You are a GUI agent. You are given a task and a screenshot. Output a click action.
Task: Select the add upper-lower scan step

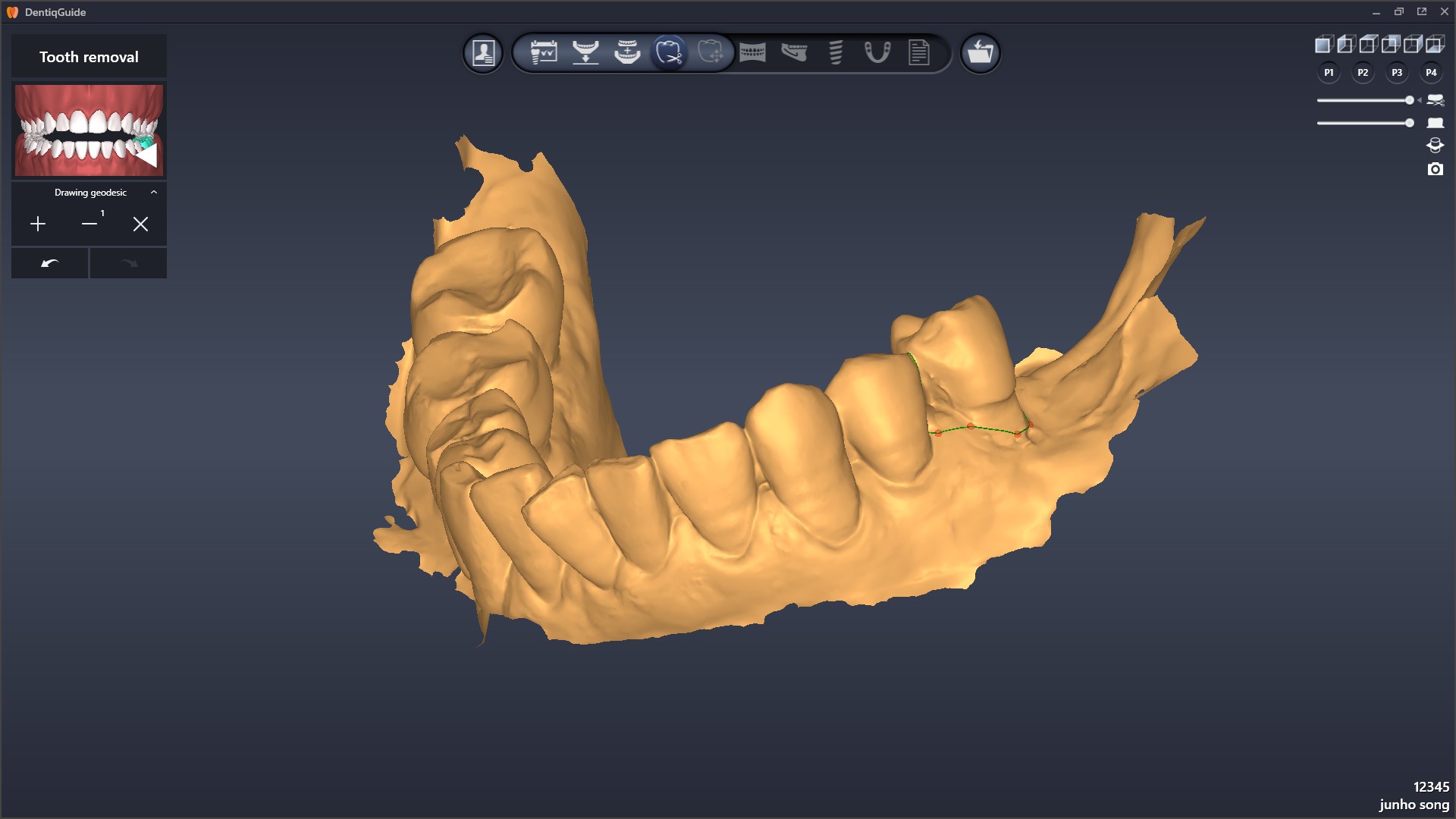click(627, 52)
